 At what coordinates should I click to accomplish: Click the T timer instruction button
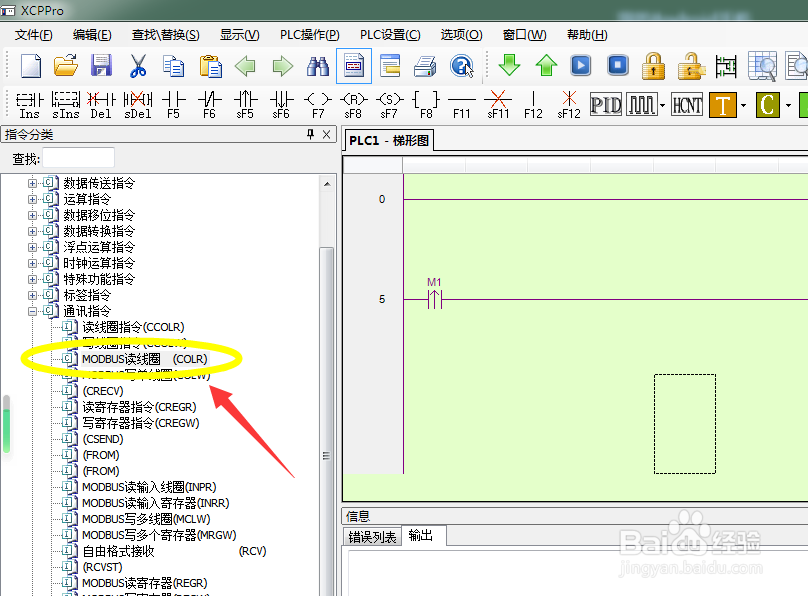(x=723, y=105)
